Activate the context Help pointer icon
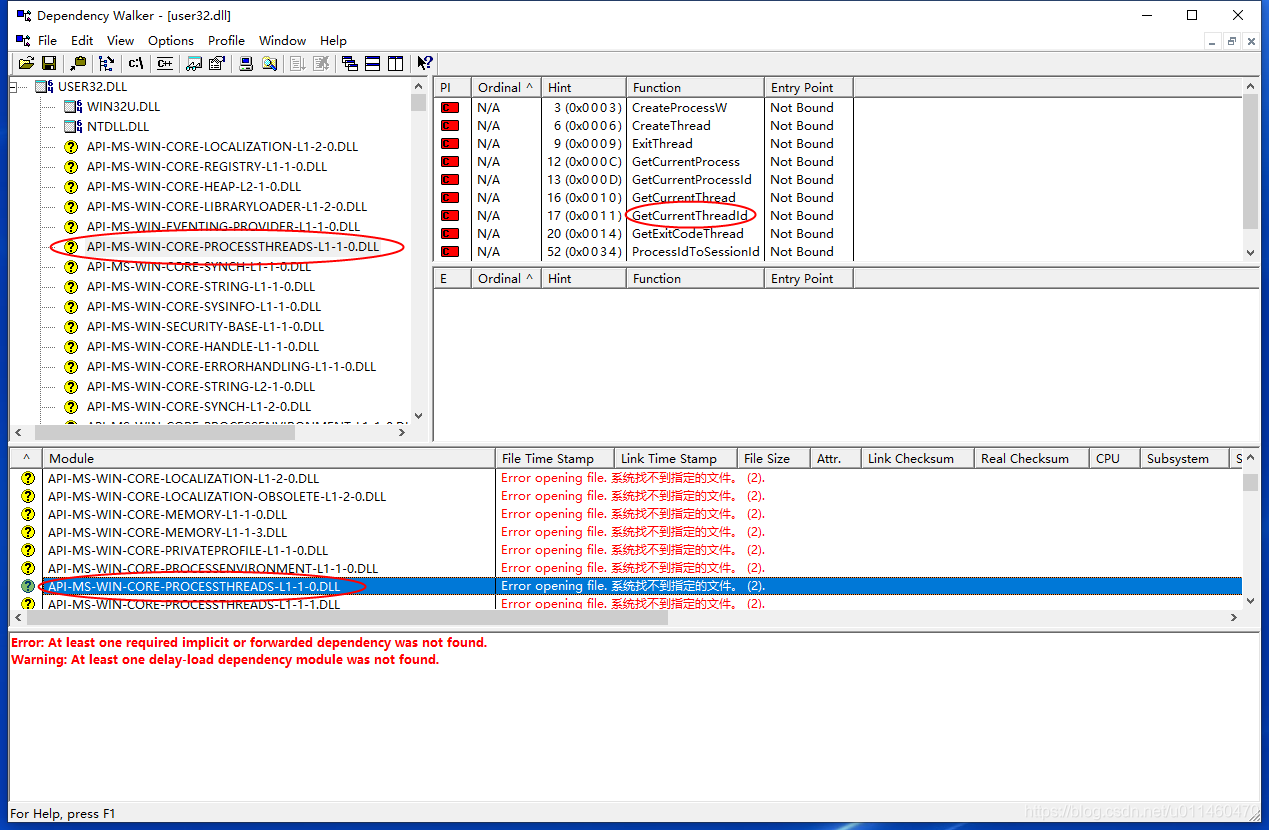Viewport: 1269px width, 830px height. pos(425,63)
